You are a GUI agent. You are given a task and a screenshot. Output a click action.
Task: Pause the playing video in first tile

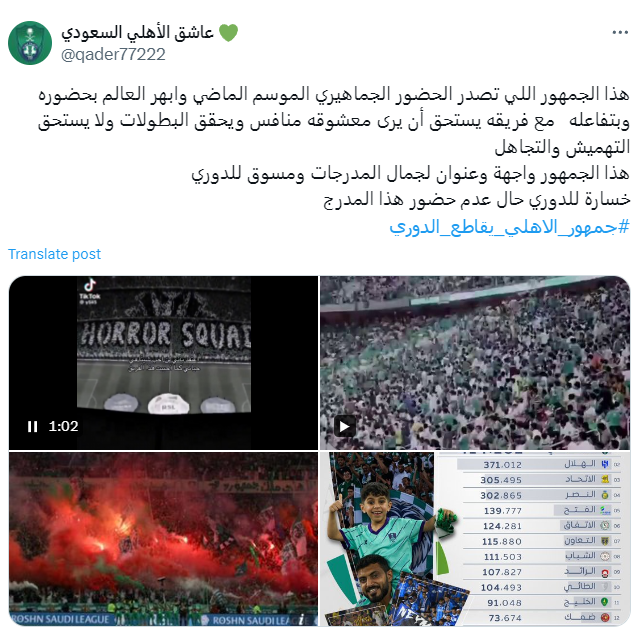(32, 426)
